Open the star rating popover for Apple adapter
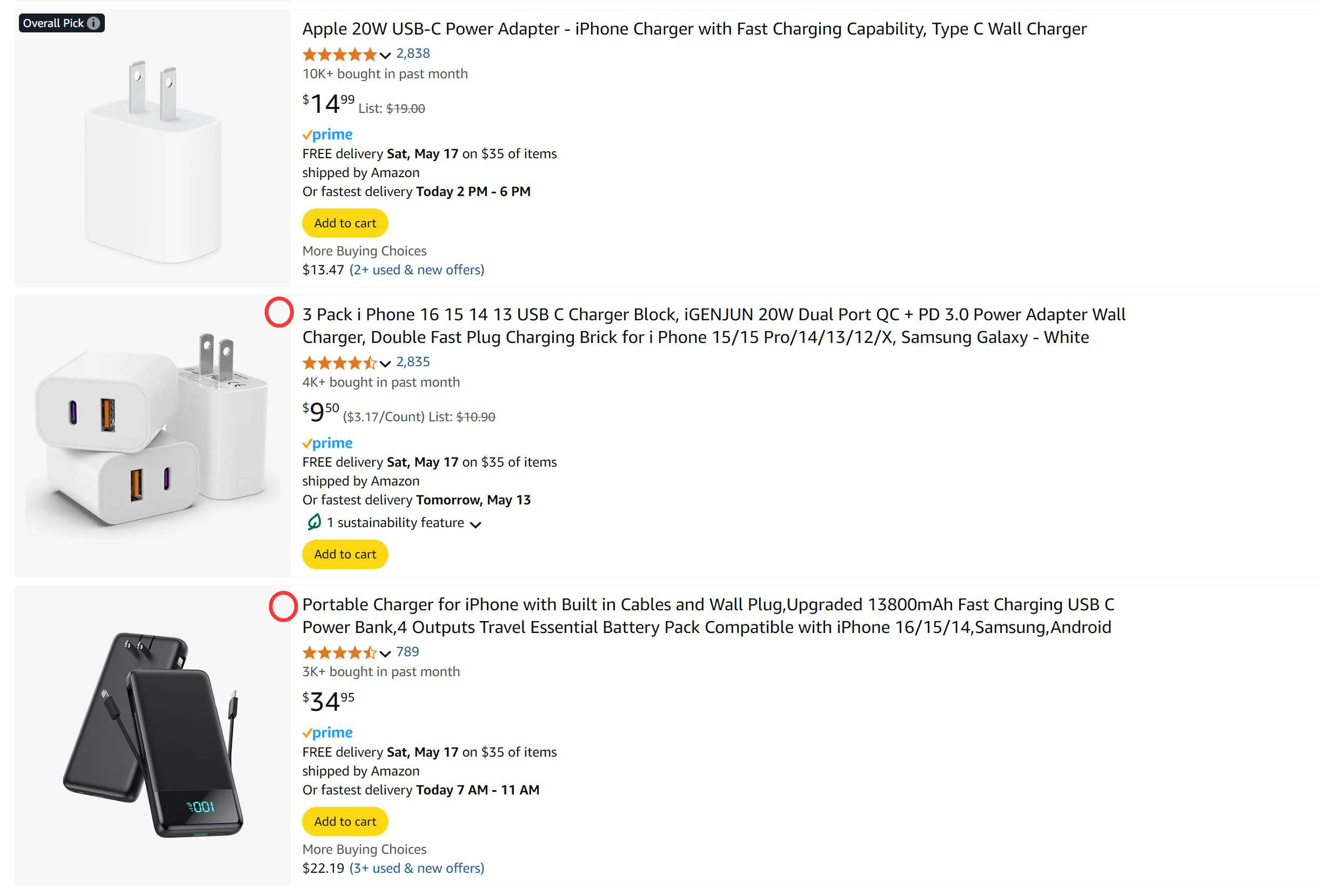This screenshot has width=1319, height=896. (346, 55)
